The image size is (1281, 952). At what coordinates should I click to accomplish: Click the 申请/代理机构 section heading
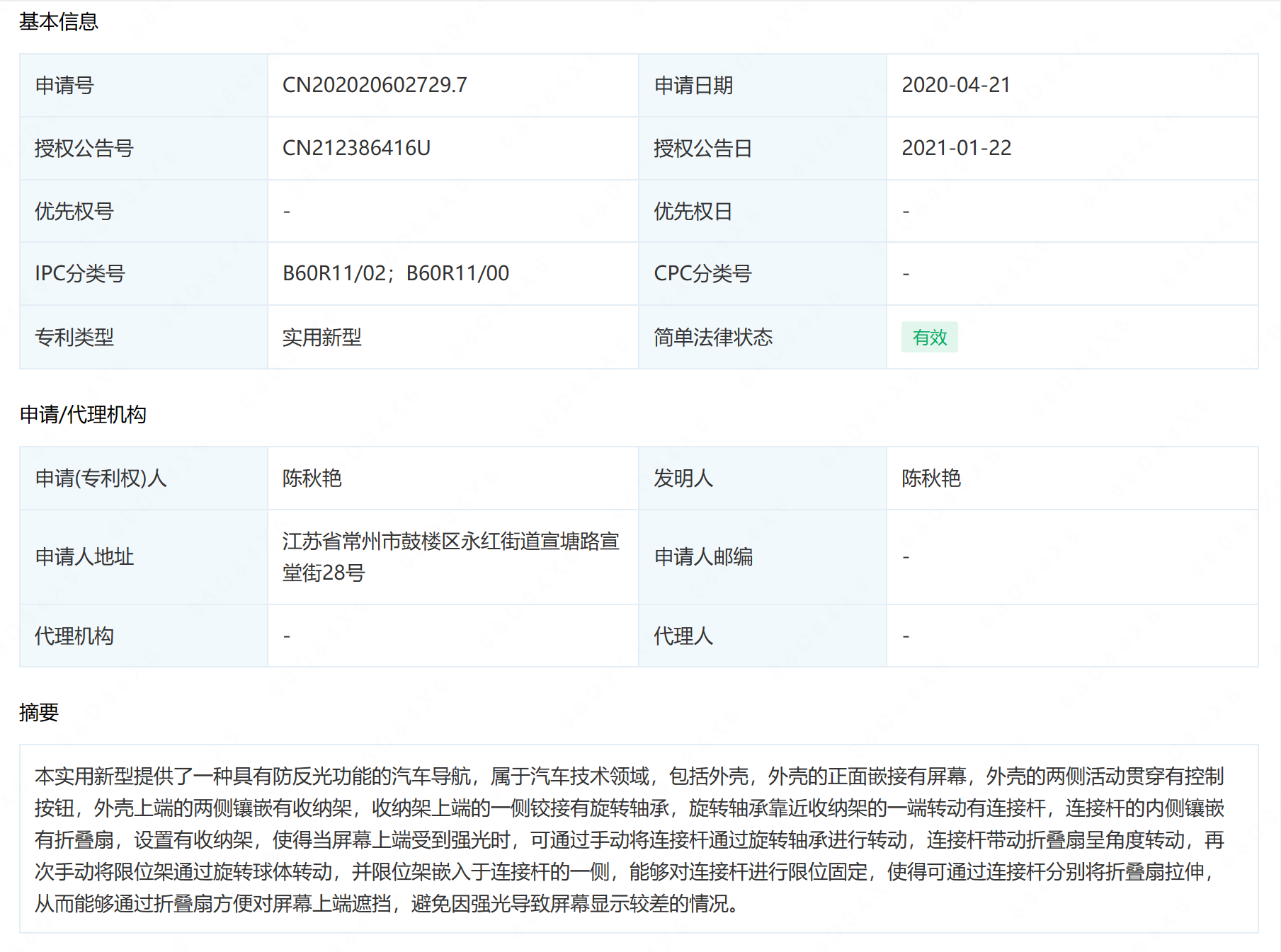click(x=83, y=414)
